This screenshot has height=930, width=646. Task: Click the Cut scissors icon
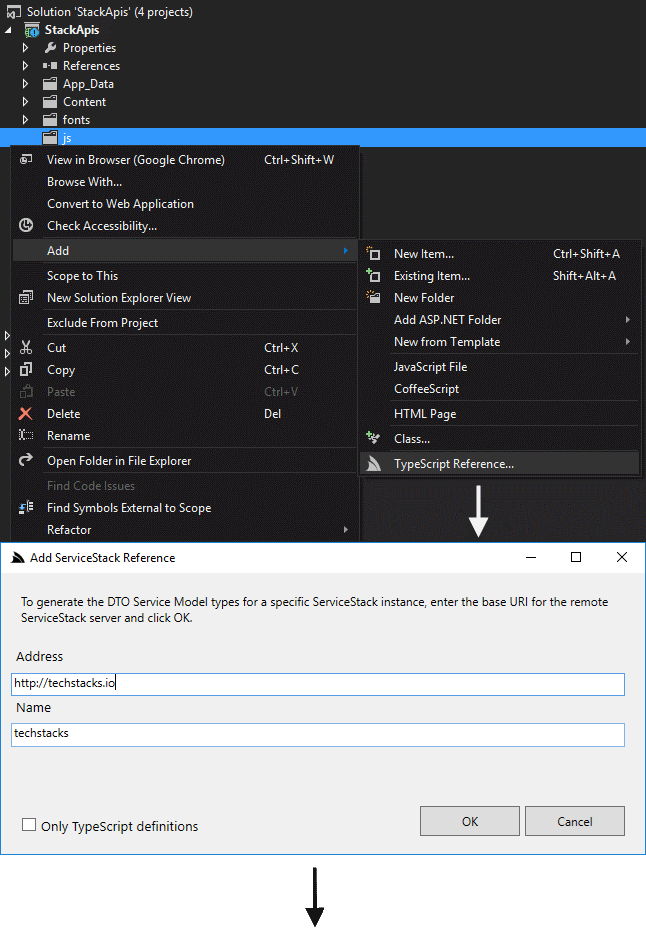pos(26,347)
